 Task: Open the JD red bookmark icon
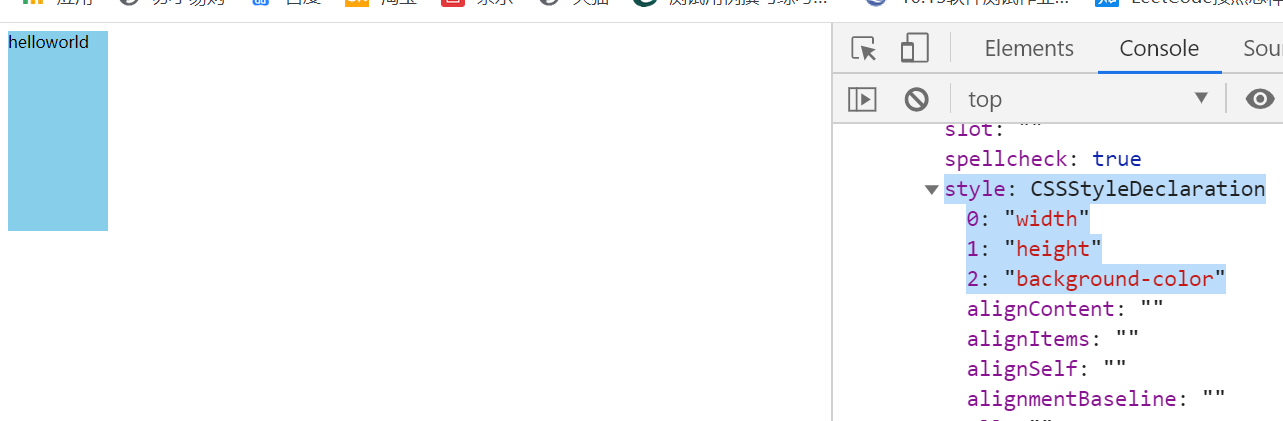tap(453, 4)
